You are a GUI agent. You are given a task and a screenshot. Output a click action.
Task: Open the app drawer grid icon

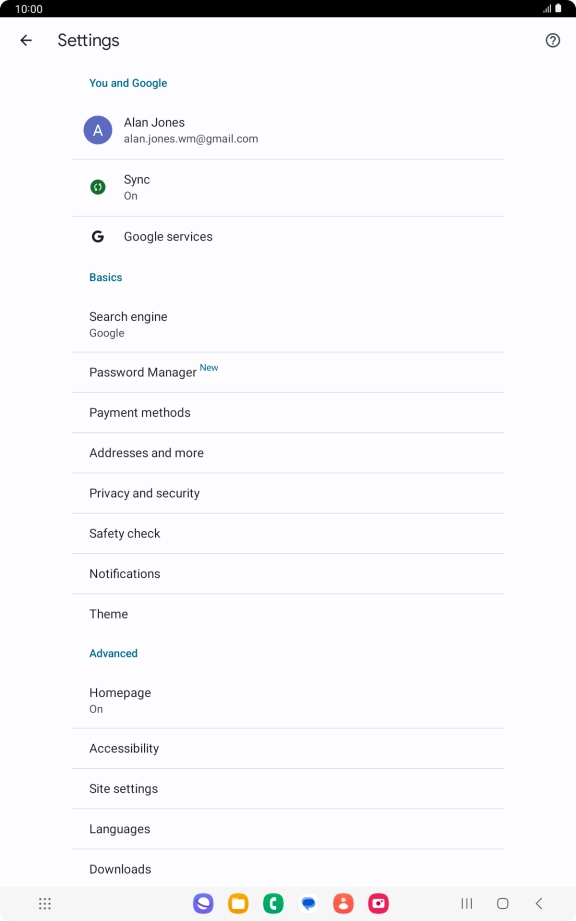[45, 903]
